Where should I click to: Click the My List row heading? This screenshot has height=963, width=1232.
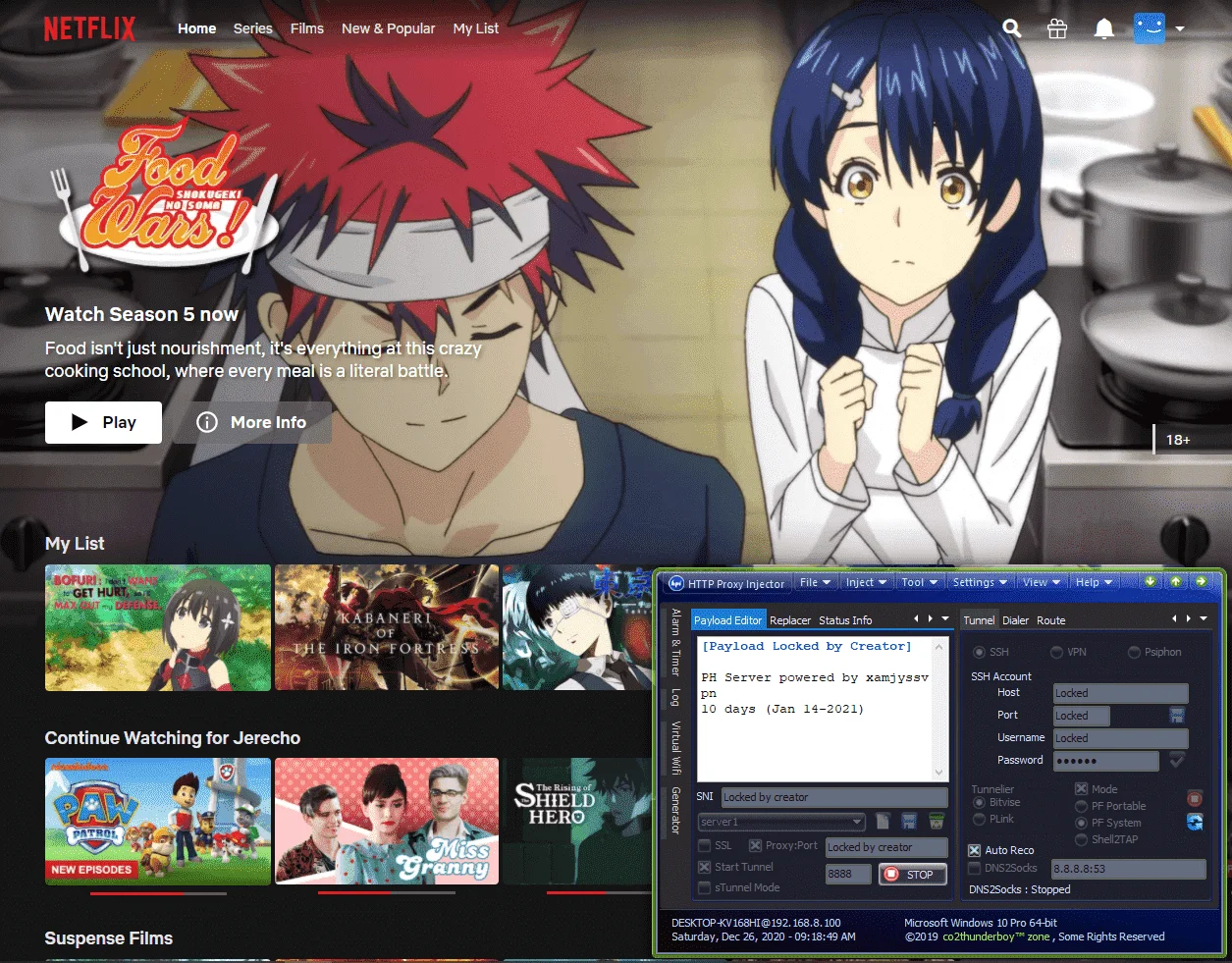coord(75,543)
